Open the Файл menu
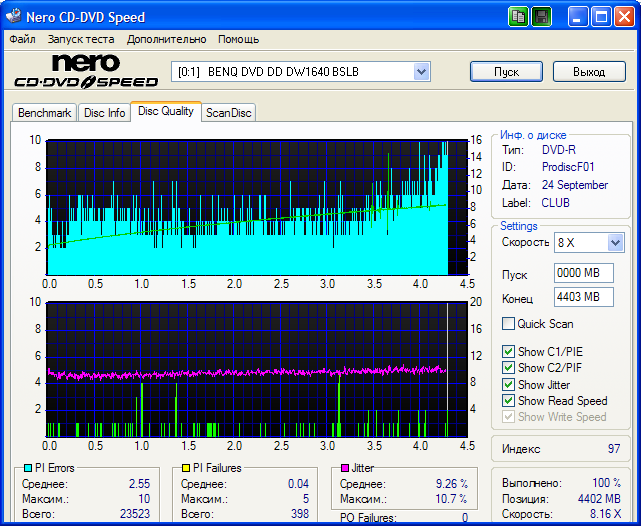This screenshot has width=641, height=526. 22,39
